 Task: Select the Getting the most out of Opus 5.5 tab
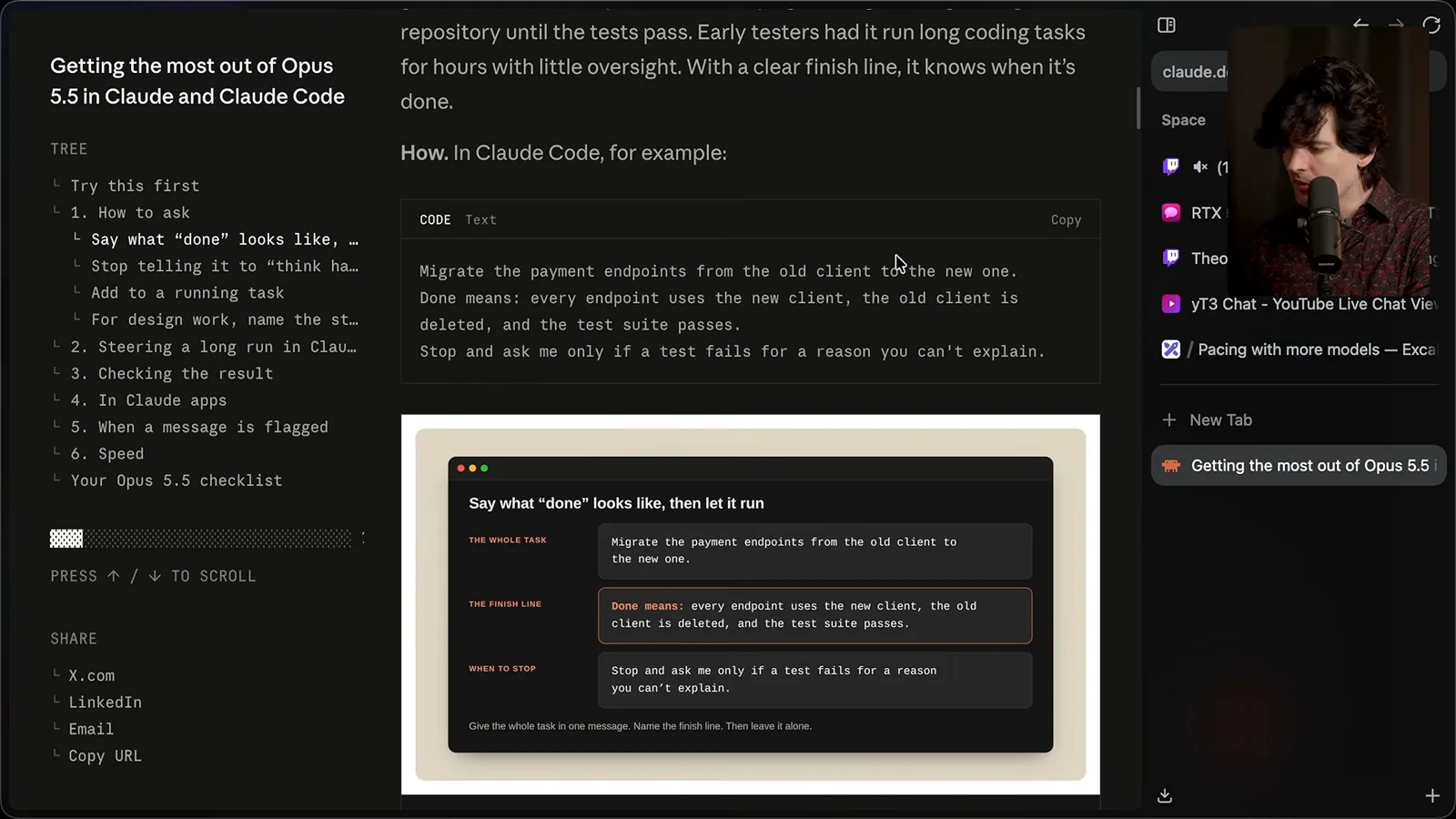[1299, 466]
